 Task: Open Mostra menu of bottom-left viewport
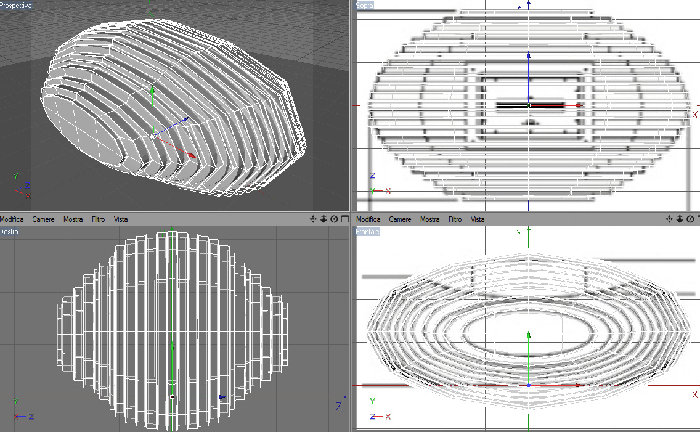pyautogui.click(x=73, y=219)
